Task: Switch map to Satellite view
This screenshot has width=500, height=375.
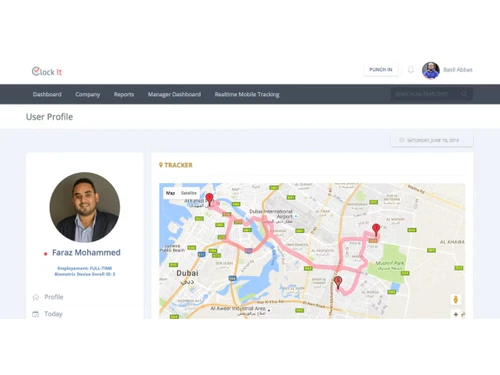Action: click(189, 193)
